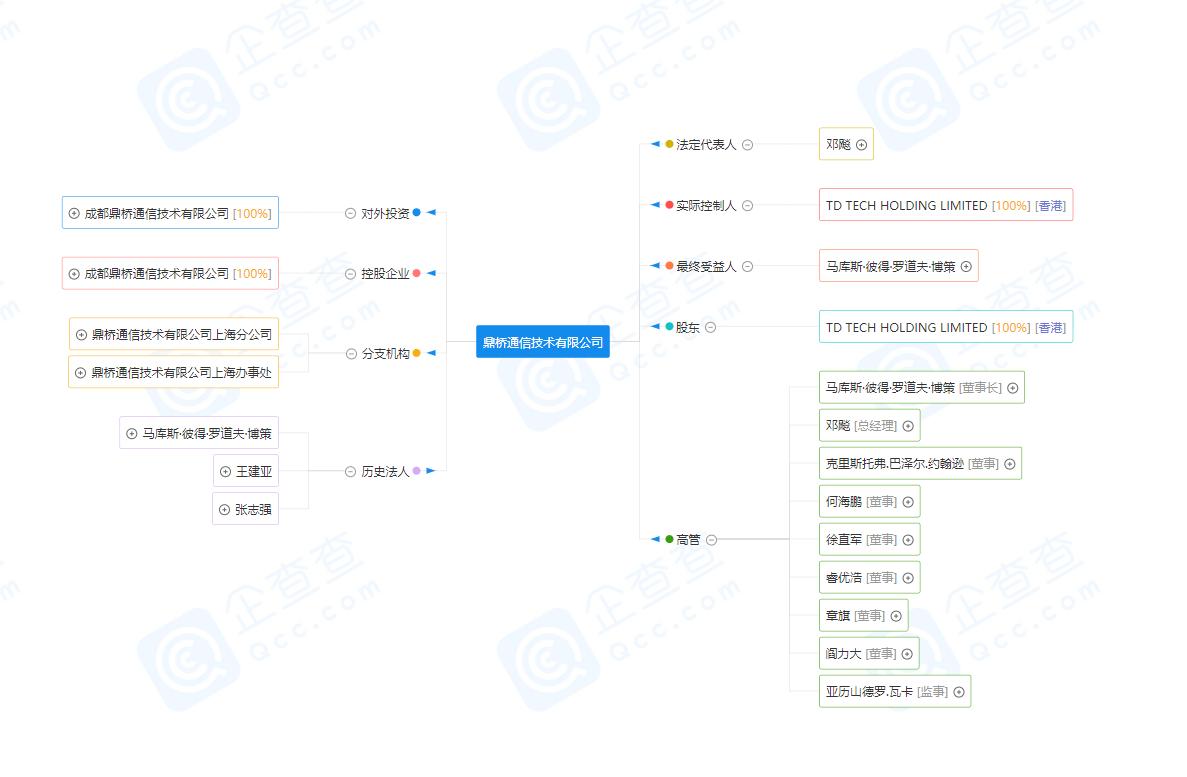The height and width of the screenshot is (777, 1187).
Task: Expand the plus icon on 邓飚 node
Action: pyautogui.click(x=861, y=145)
